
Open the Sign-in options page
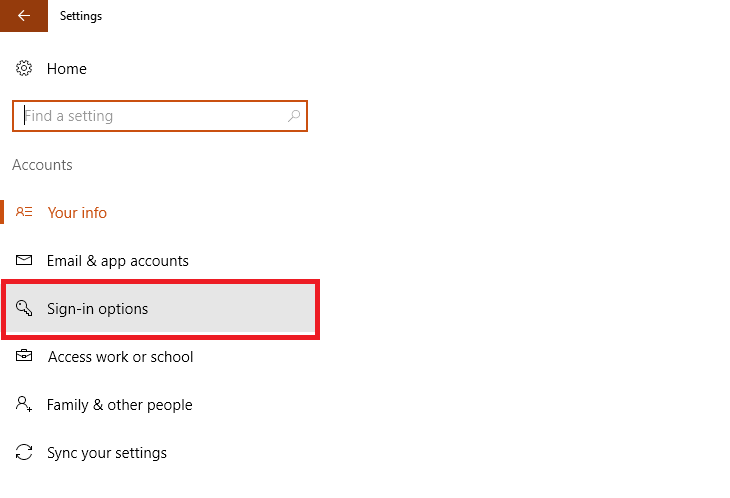tap(97, 309)
